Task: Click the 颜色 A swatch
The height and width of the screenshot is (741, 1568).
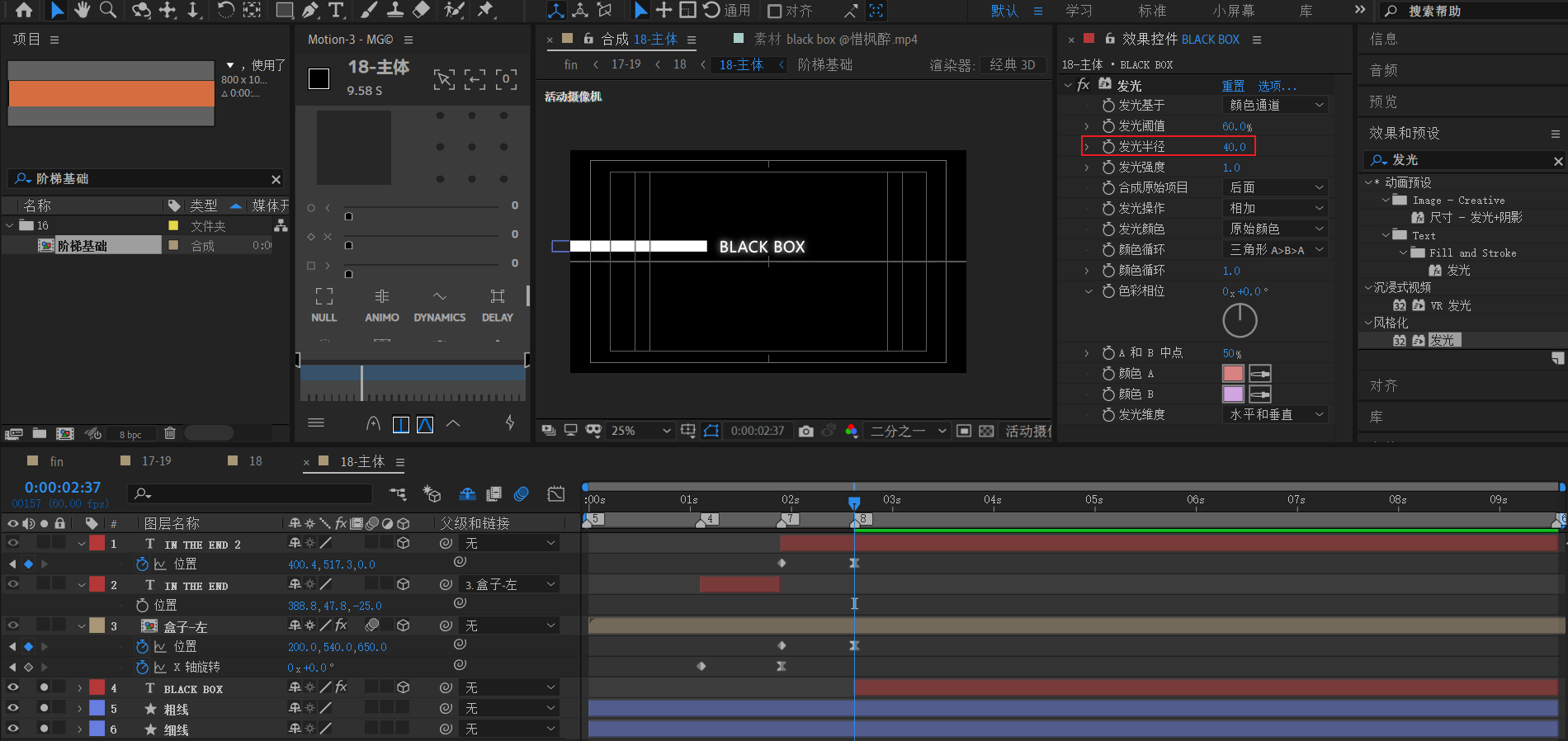Action: pos(1233,374)
